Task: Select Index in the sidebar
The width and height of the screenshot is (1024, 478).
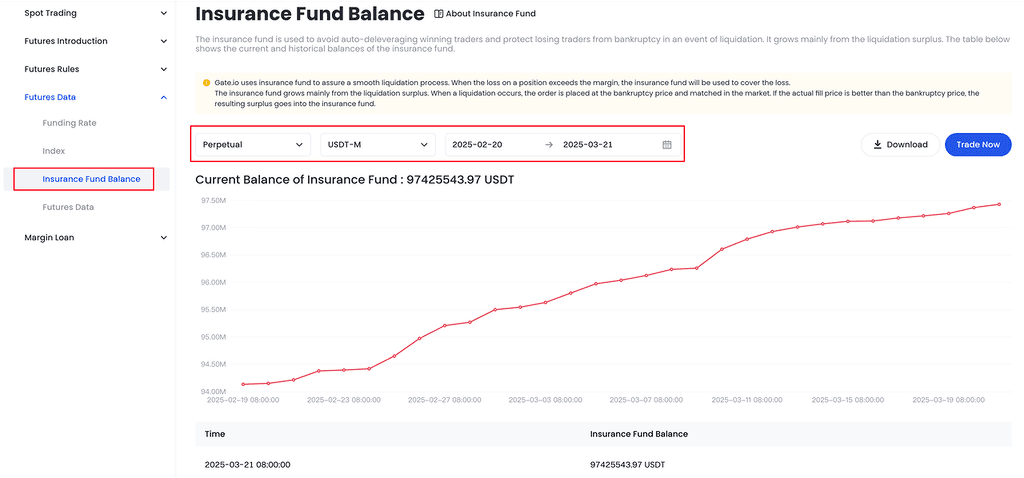Action: (54, 151)
